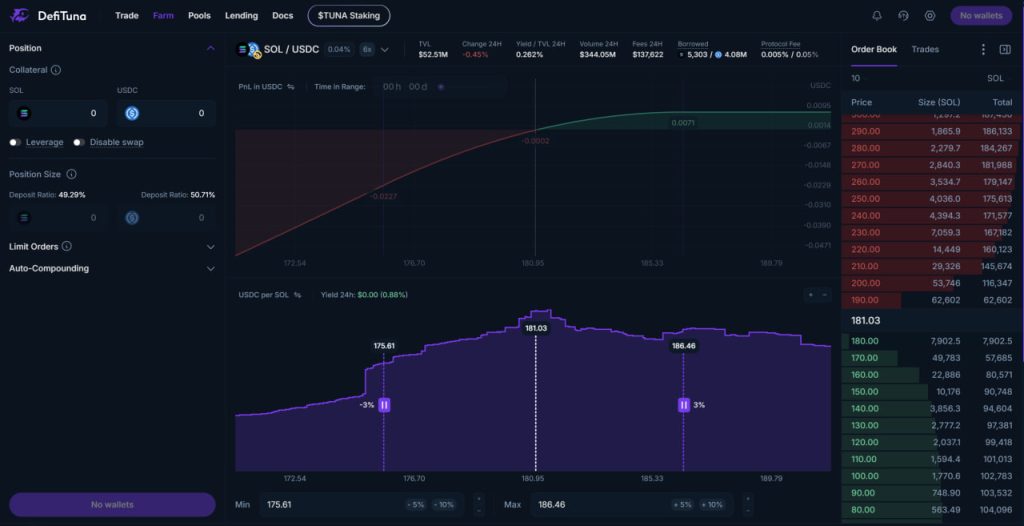Grab the 3% upper range handle

click(x=683, y=405)
